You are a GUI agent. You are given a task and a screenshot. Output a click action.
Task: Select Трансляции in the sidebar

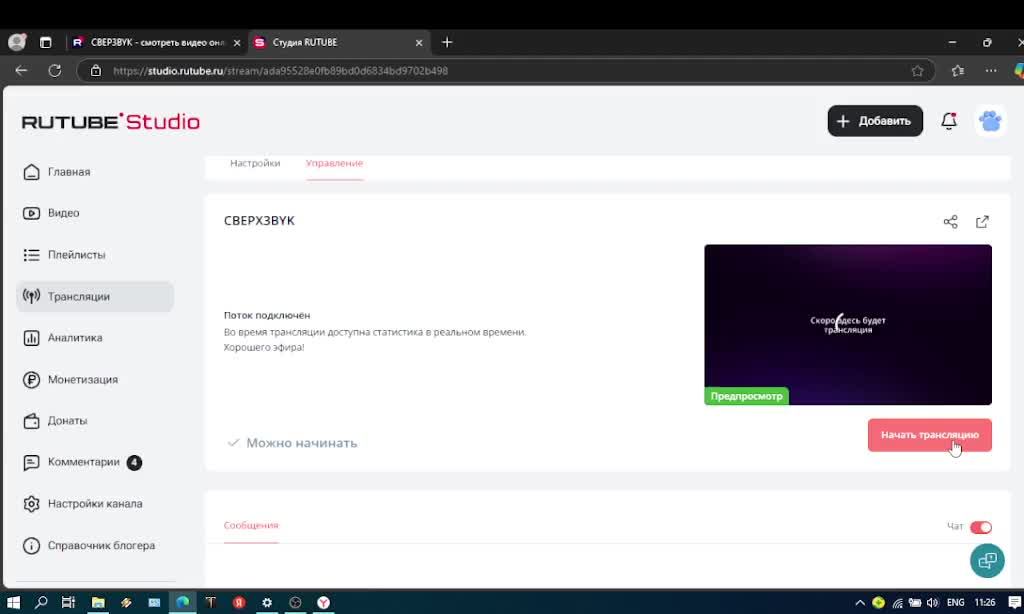click(x=95, y=297)
